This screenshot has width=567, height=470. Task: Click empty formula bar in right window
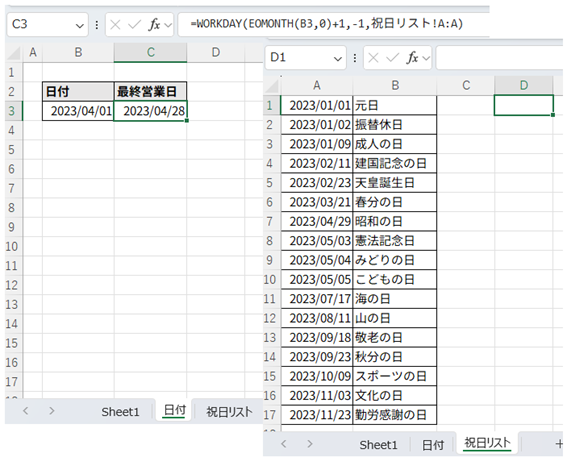click(500, 58)
